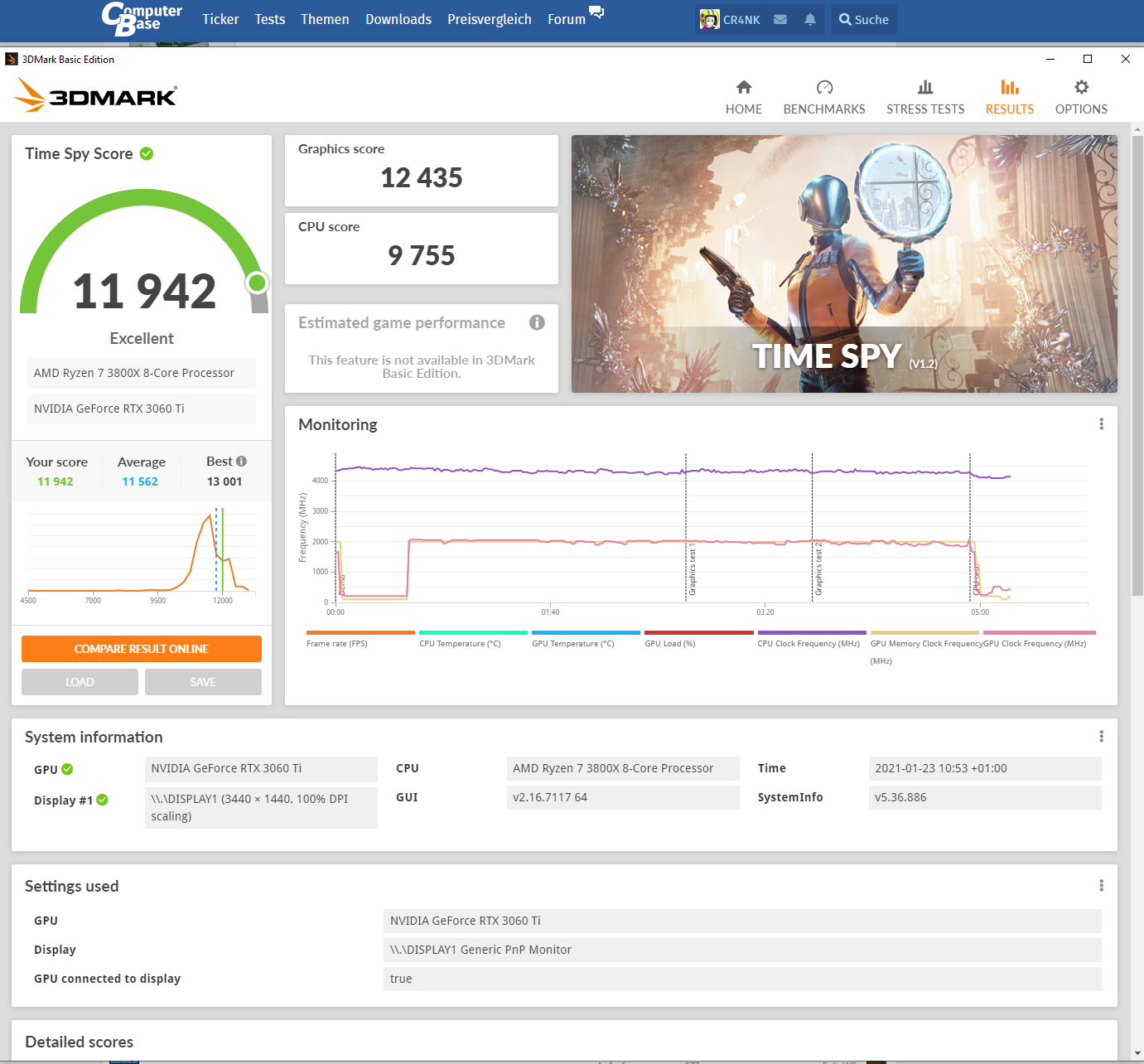Open the System information three-dot menu

tap(1101, 737)
